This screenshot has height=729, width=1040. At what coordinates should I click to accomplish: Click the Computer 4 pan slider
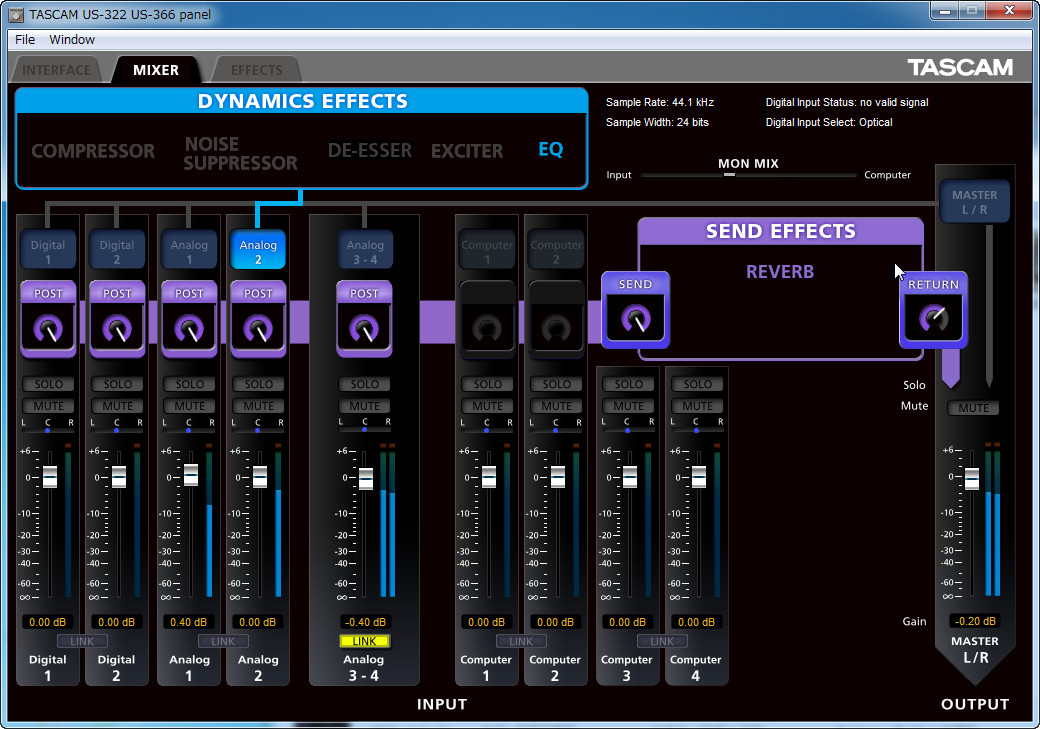(696, 430)
